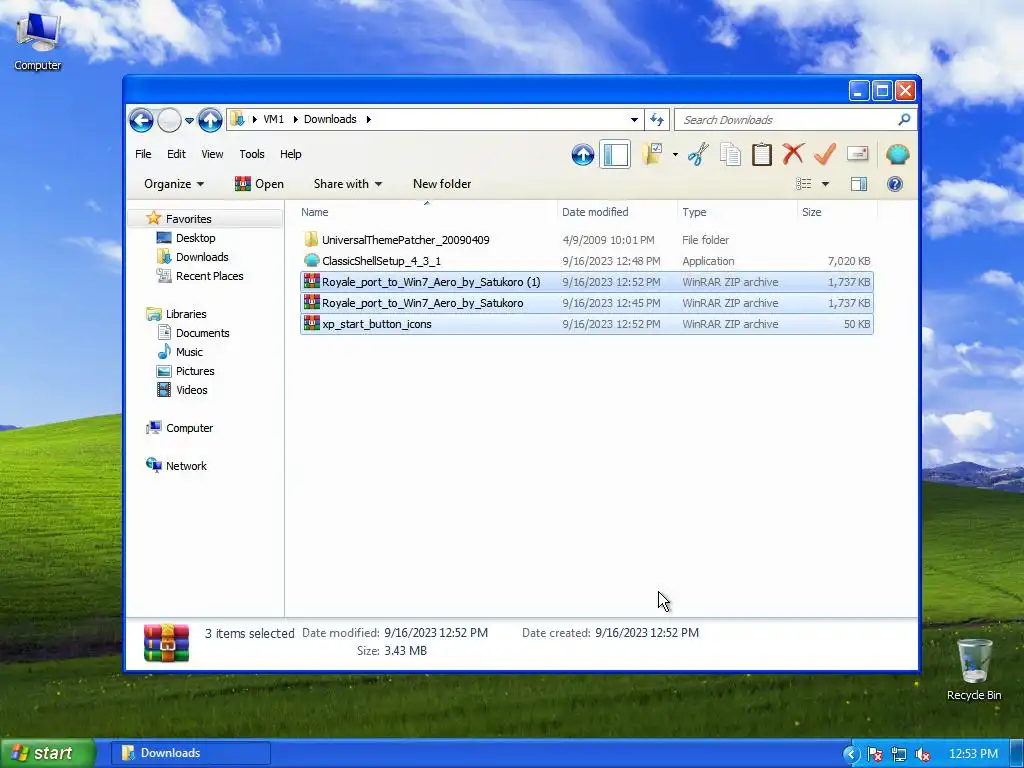Open the address bar history dropdown arrow
Viewport: 1024px width, 768px height.
(634, 120)
